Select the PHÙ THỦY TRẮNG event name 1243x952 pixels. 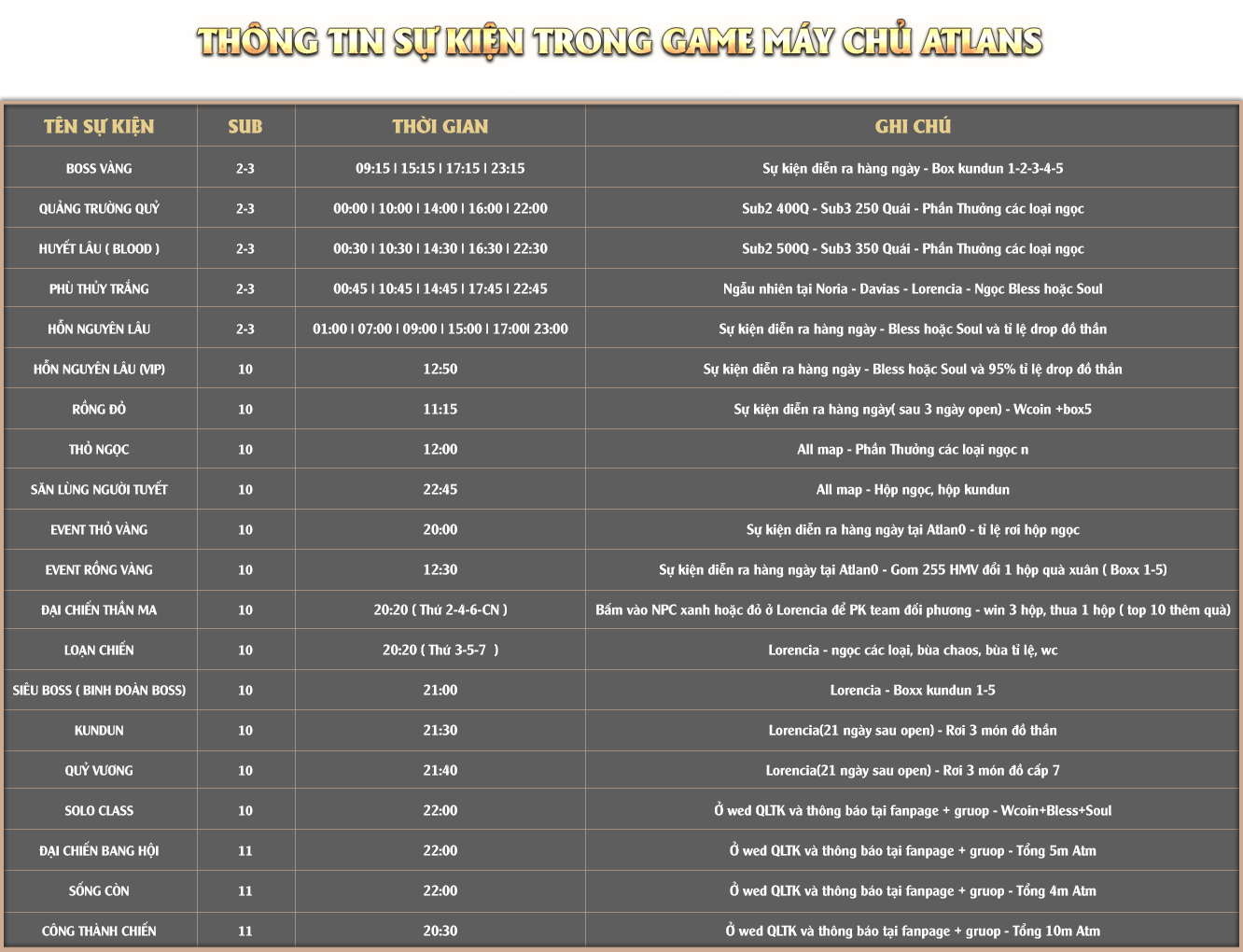pyautogui.click(x=99, y=289)
